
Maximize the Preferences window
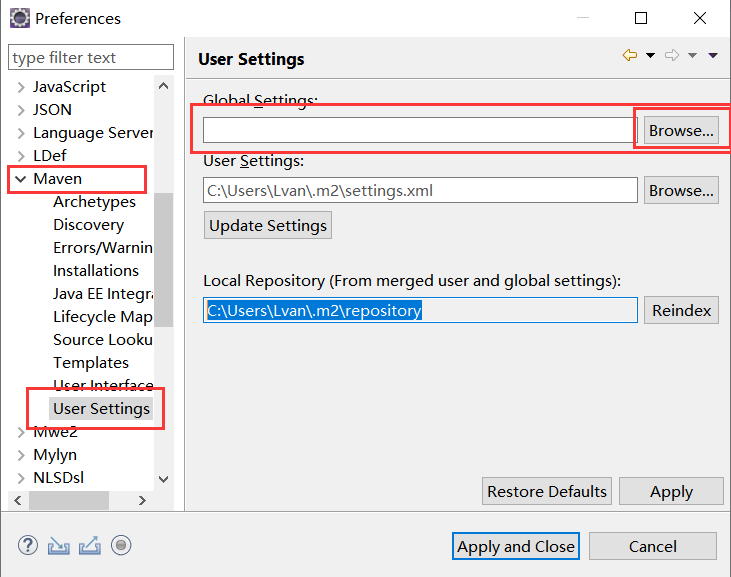[641, 18]
